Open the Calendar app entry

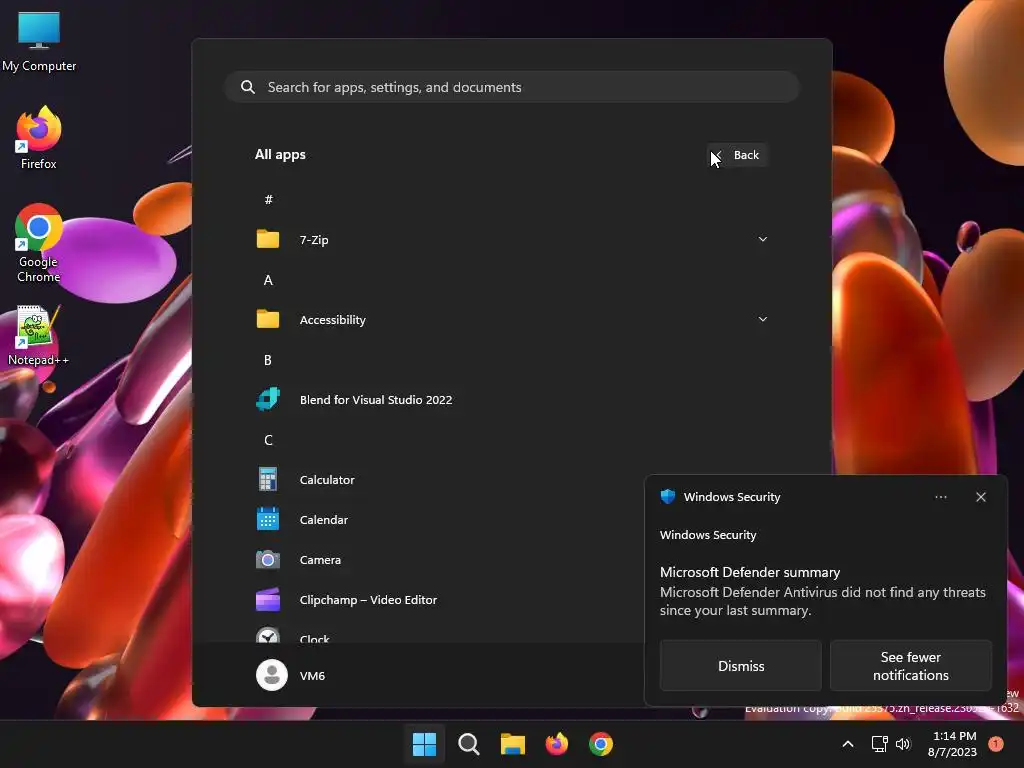tap(512, 519)
